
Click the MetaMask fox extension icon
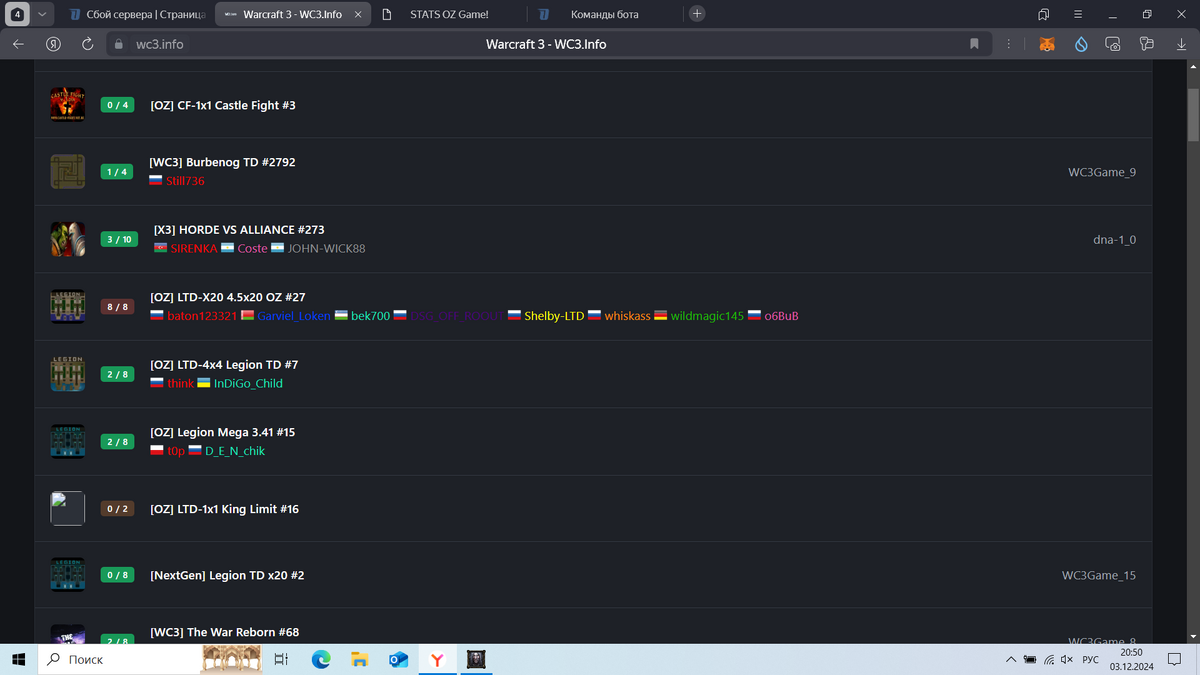point(1047,44)
